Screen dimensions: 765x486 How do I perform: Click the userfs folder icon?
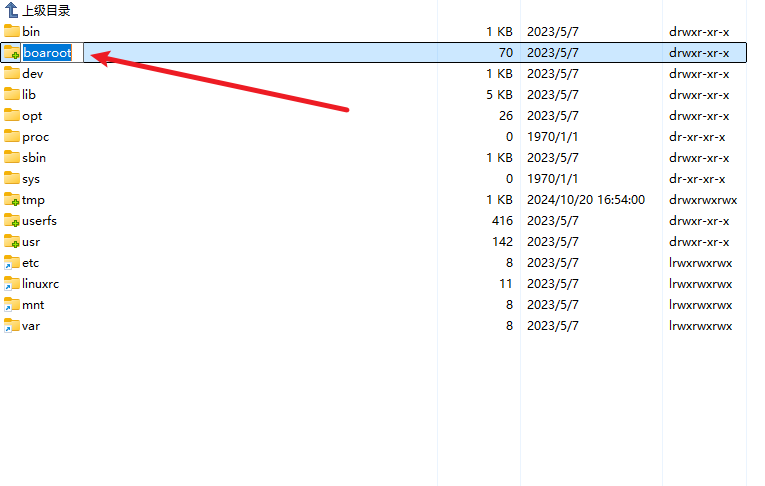11,220
